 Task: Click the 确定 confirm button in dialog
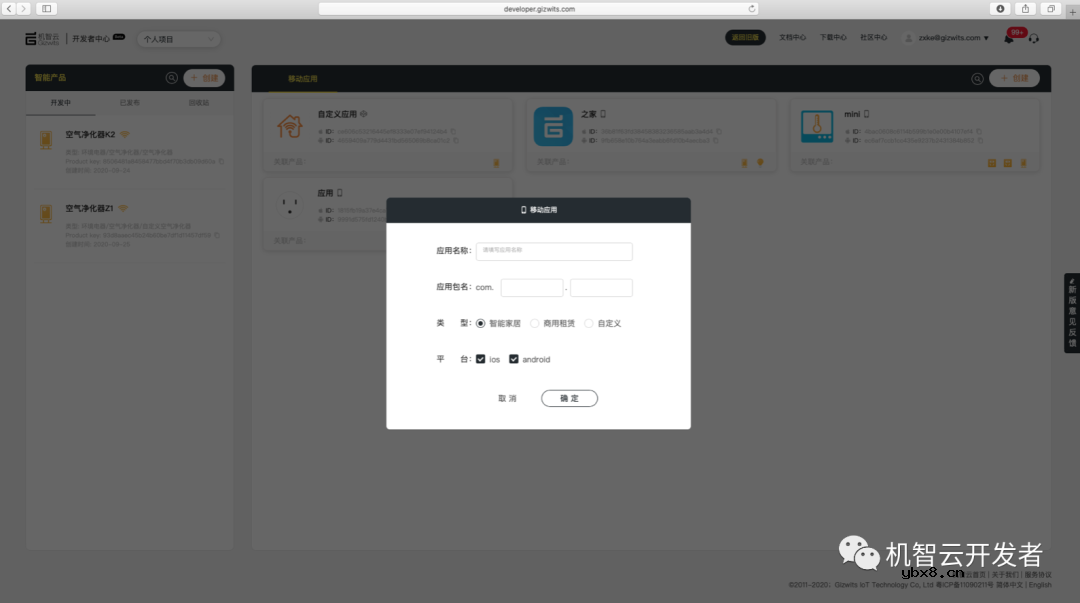[568, 398]
